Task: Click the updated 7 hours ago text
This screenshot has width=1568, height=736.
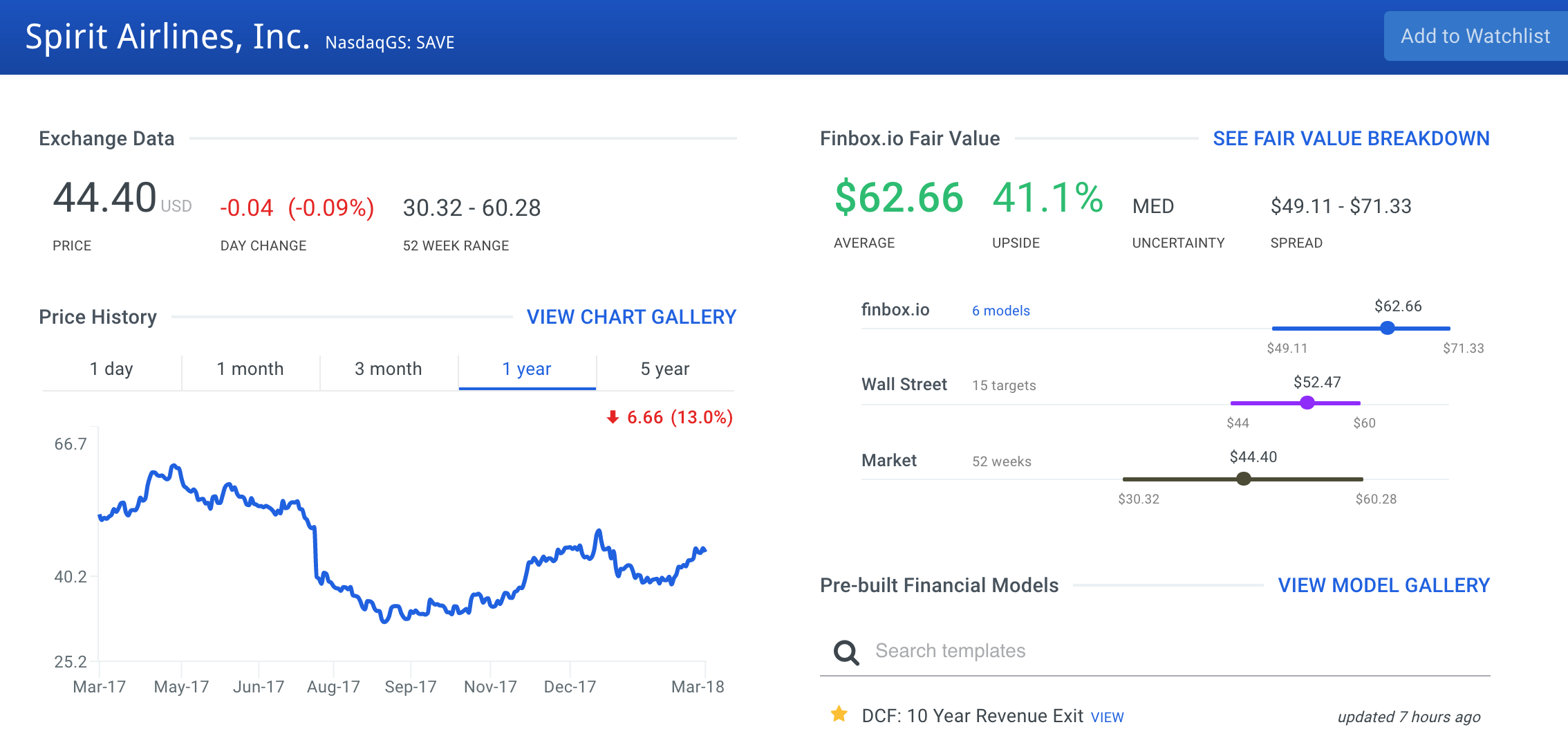Action: [1409, 717]
